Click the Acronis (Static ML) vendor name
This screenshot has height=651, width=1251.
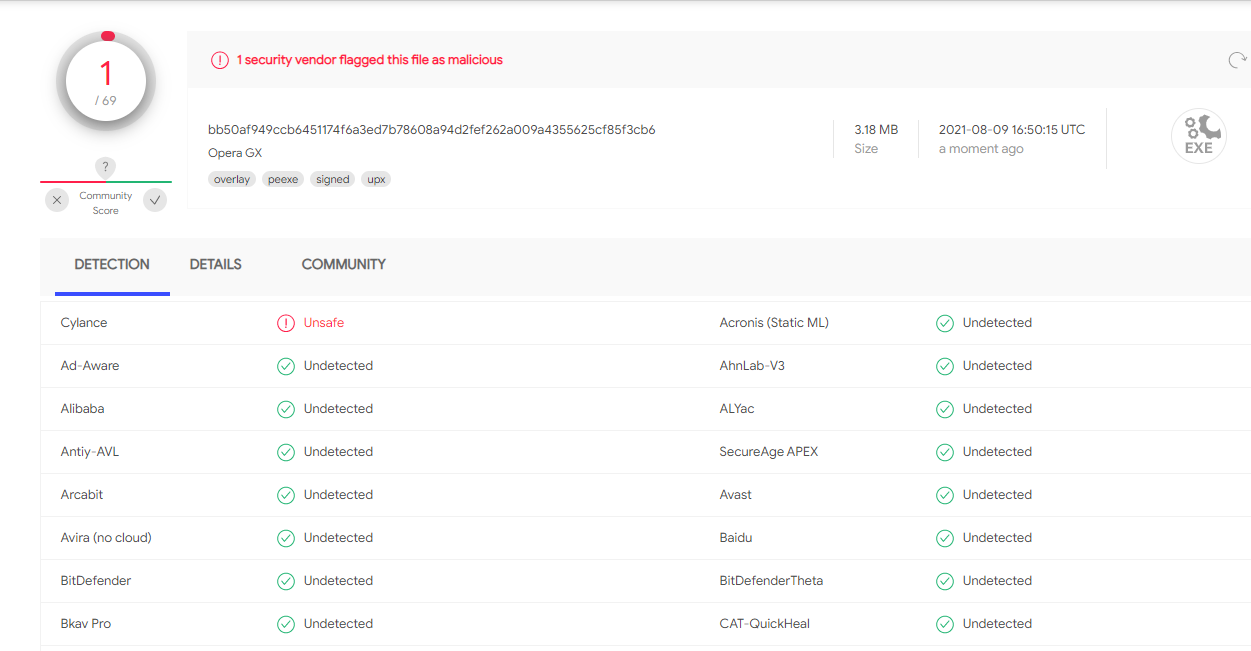click(774, 323)
